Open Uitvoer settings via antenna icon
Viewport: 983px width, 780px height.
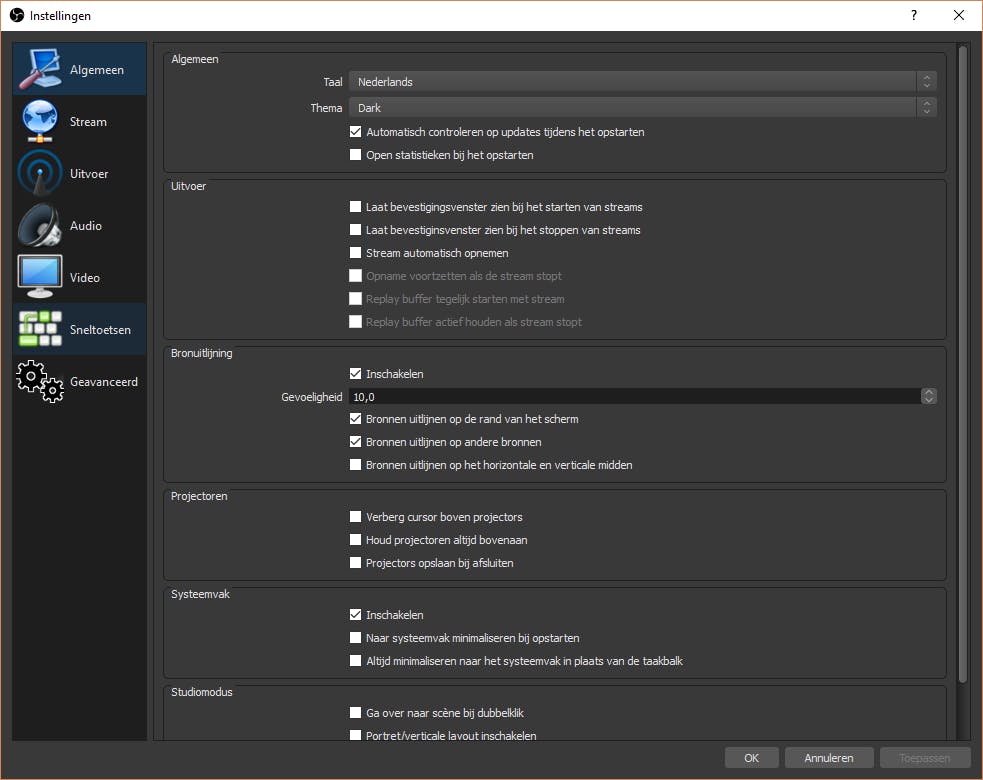(x=40, y=174)
